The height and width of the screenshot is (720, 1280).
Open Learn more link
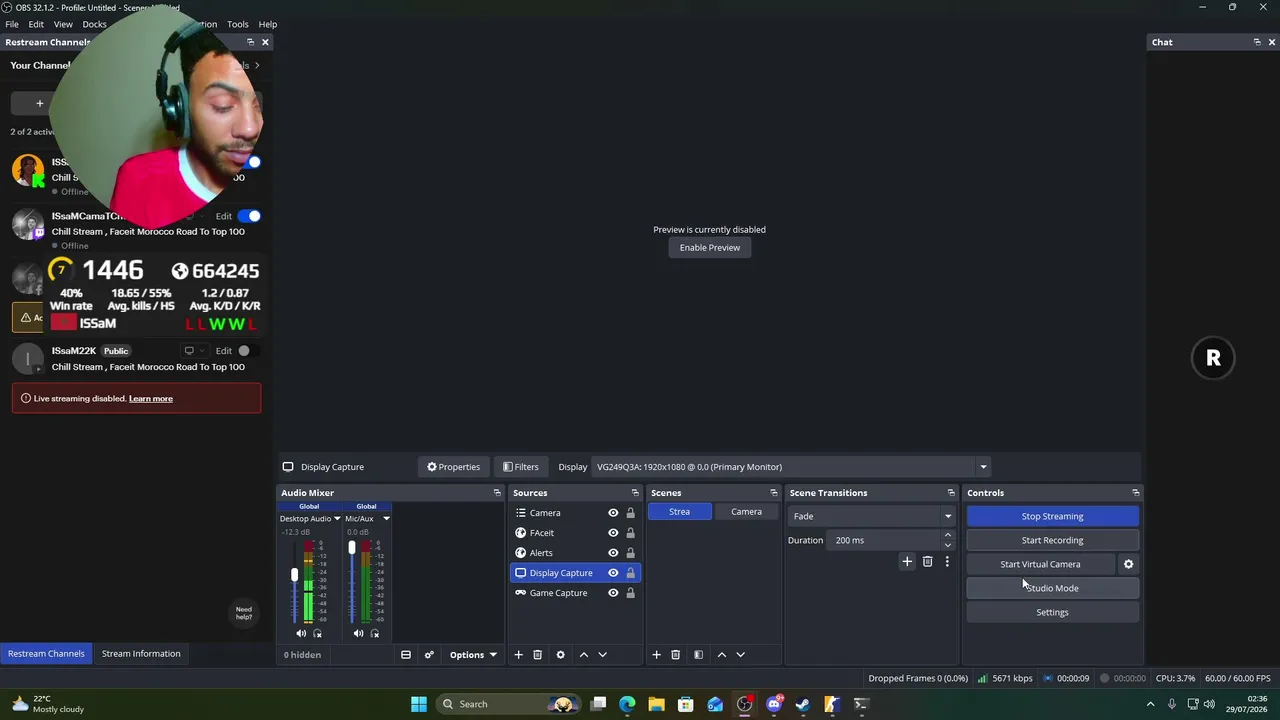click(x=151, y=399)
